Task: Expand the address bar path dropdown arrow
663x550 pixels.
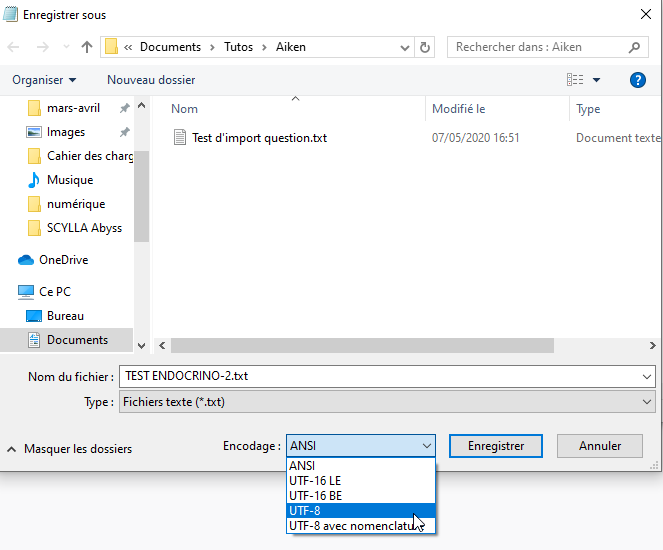Action: [404, 47]
